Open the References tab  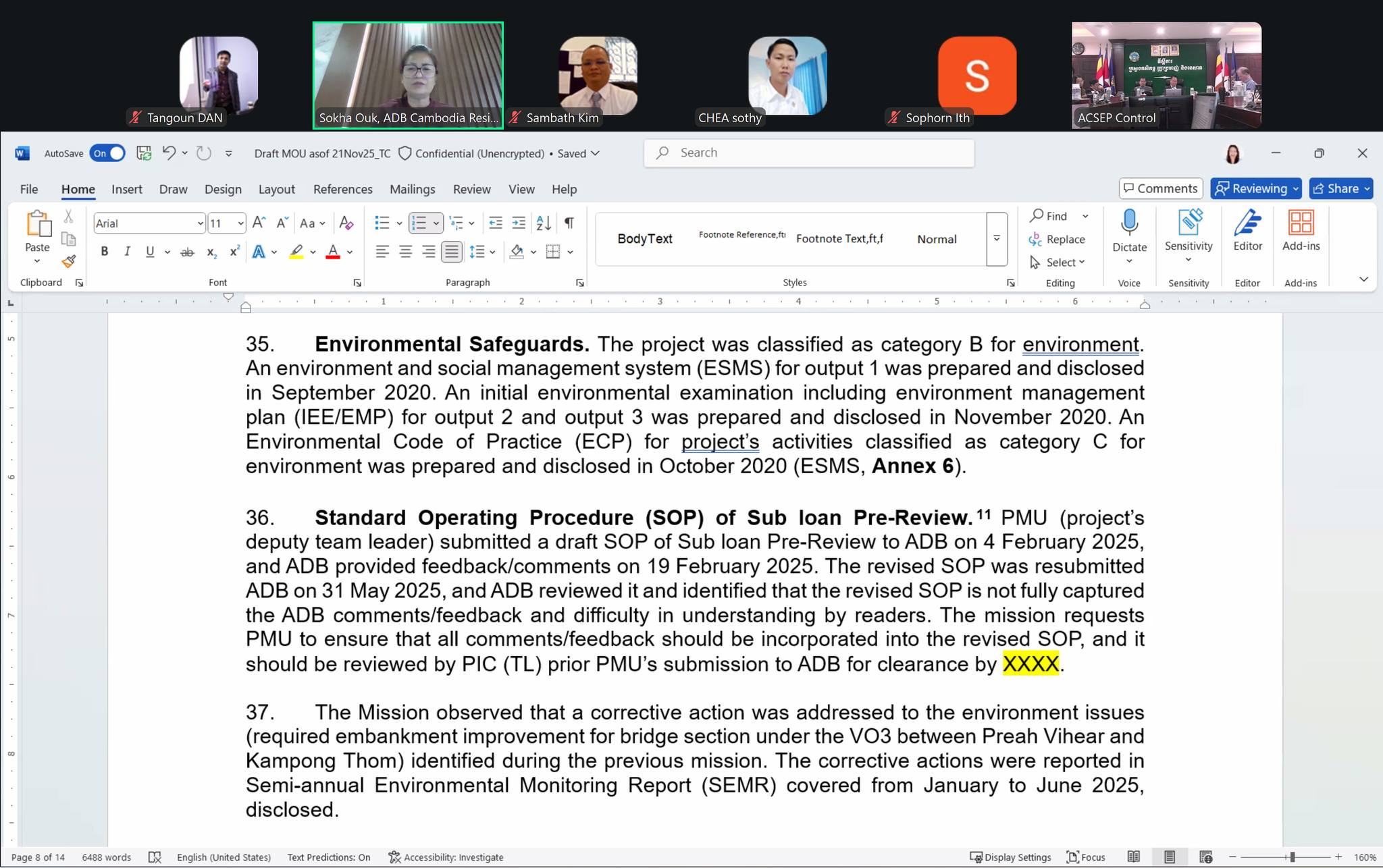(342, 190)
